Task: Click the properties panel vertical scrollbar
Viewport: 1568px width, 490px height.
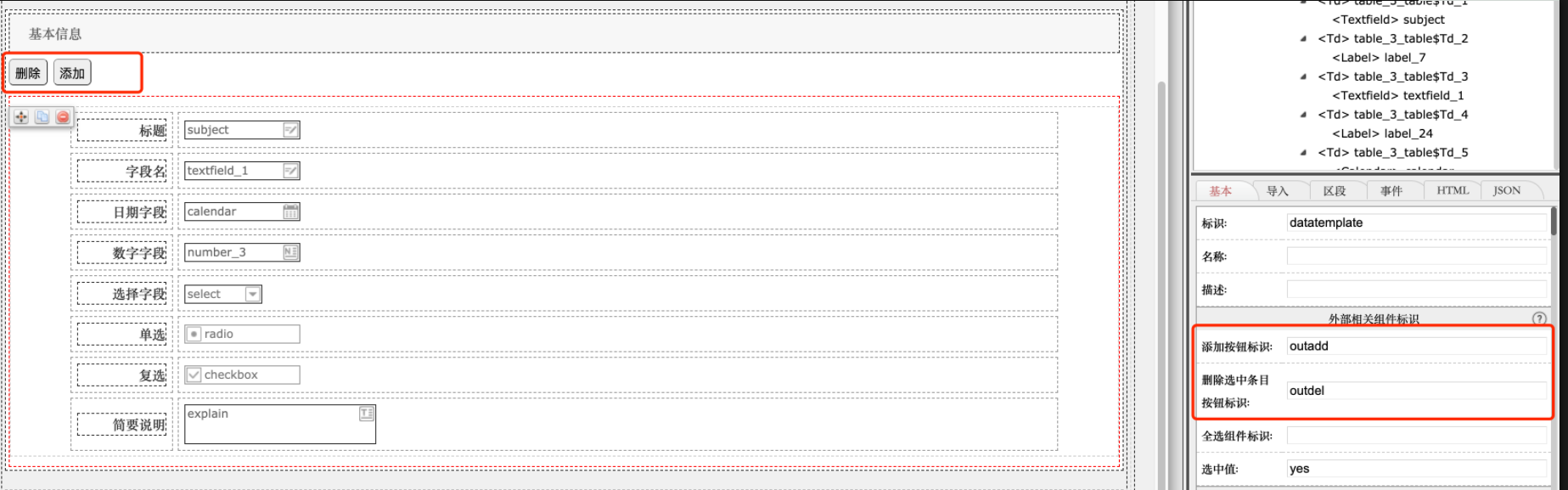Action: [x=1554, y=221]
